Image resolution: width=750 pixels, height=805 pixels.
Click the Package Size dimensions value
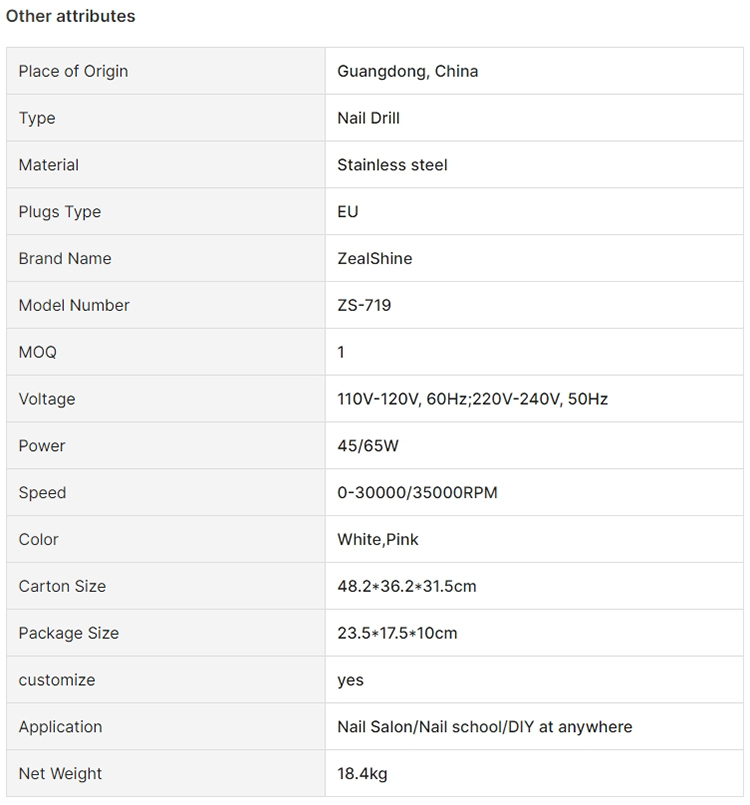(x=397, y=633)
